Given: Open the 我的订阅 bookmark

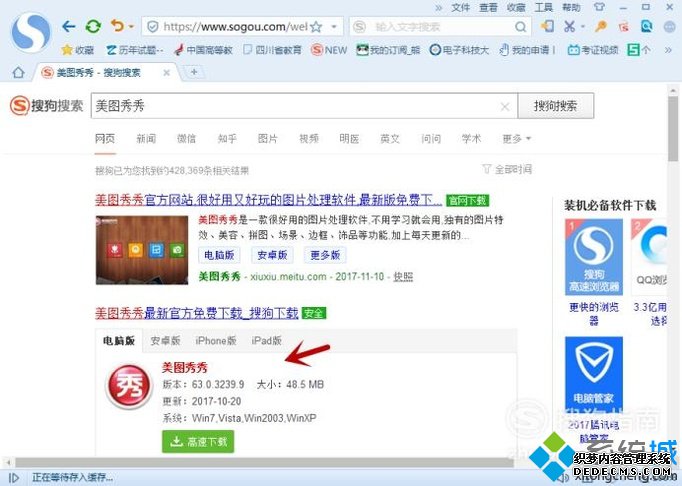Looking at the screenshot, I should click(x=388, y=50).
